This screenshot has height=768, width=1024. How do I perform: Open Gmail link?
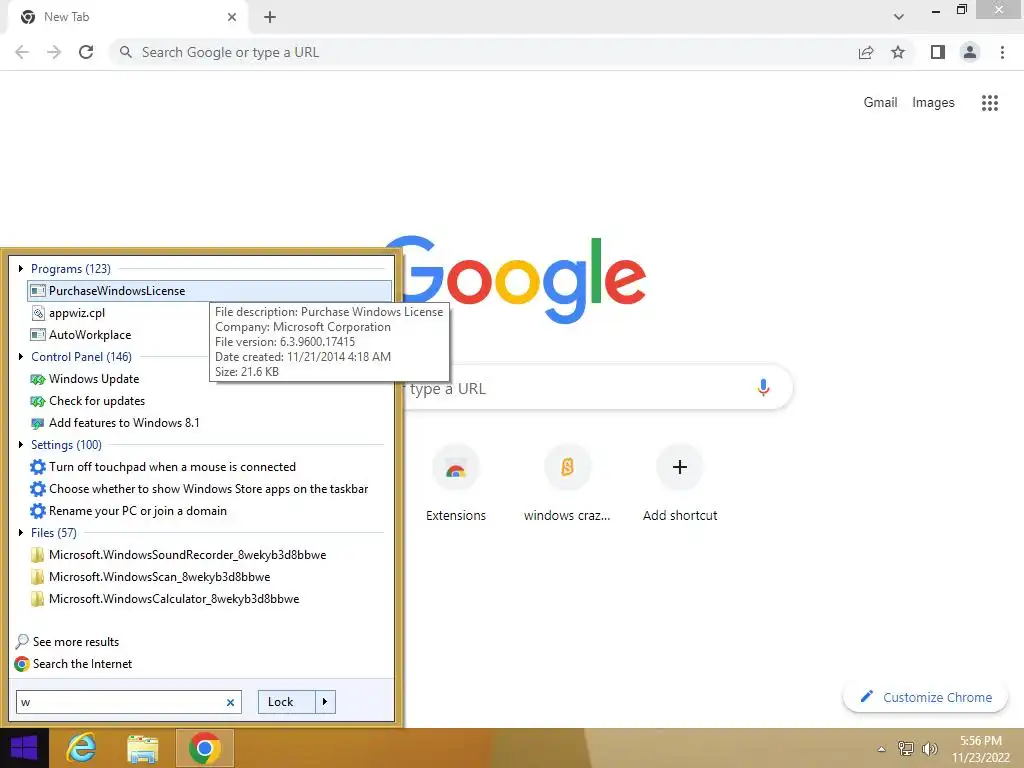(x=880, y=103)
